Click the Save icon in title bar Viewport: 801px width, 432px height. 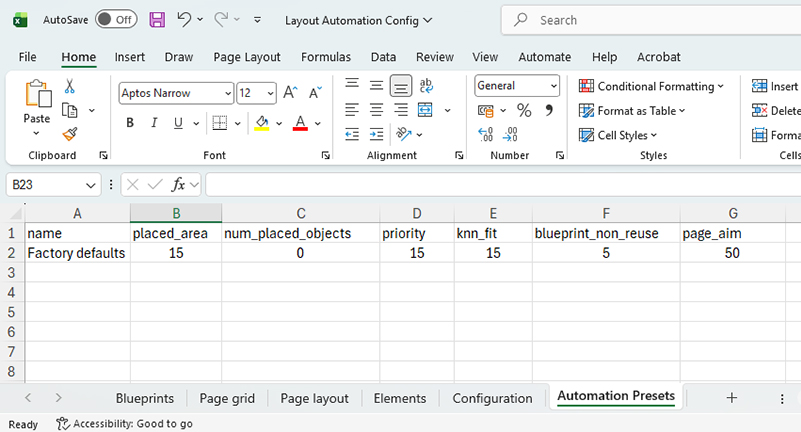[x=157, y=20]
